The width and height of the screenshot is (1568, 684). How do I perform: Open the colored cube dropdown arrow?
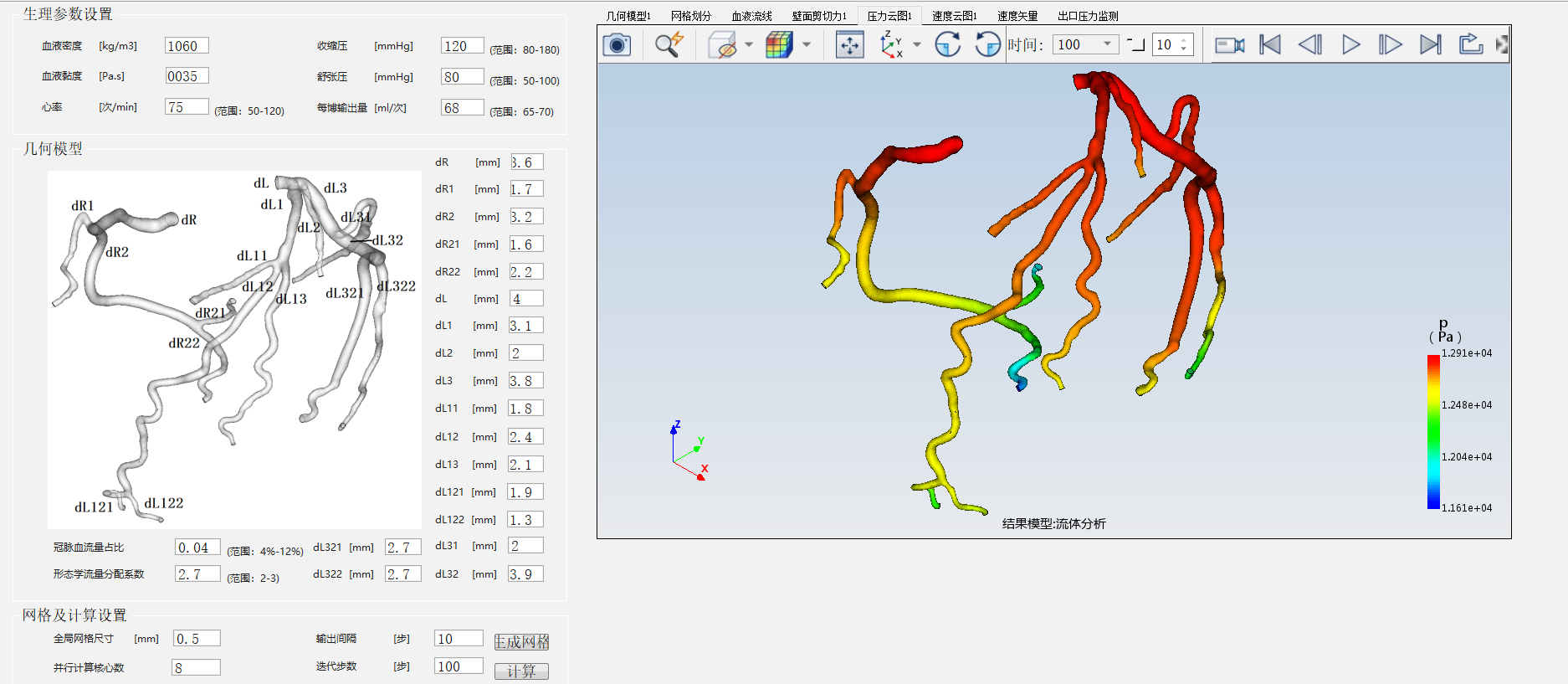click(807, 44)
